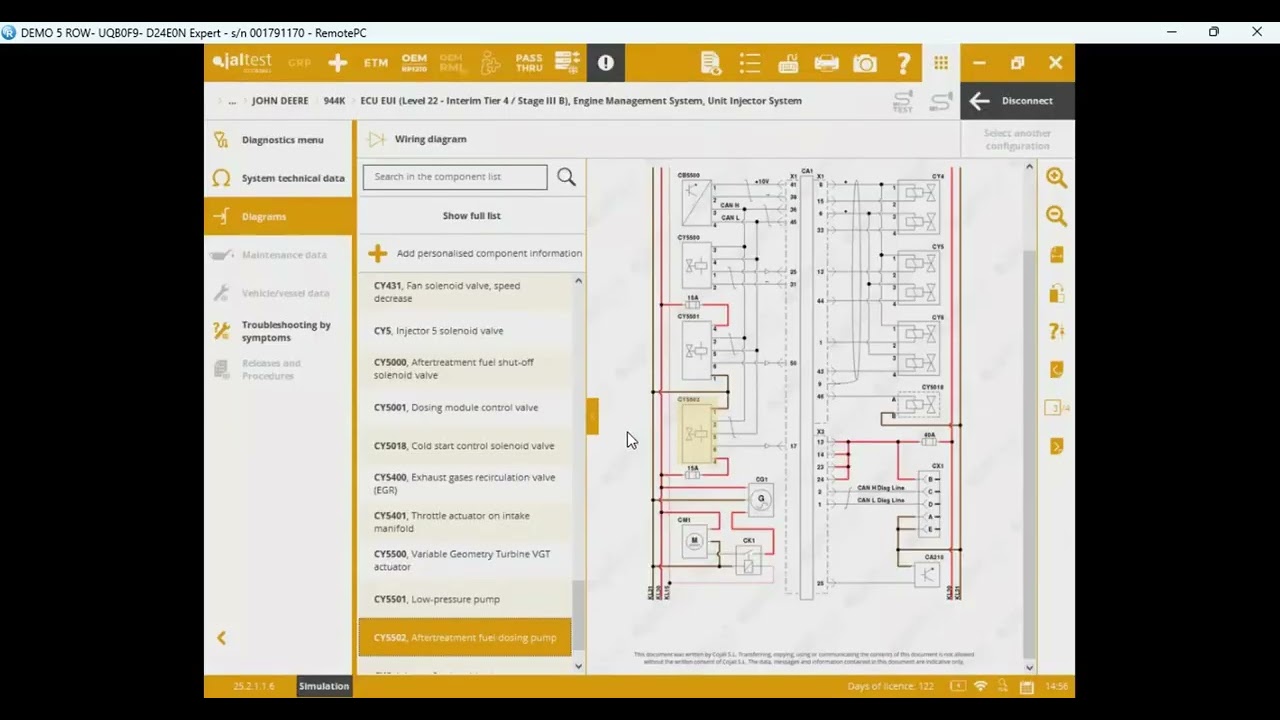
Task: Open the ETM module
Action: click(x=376, y=63)
